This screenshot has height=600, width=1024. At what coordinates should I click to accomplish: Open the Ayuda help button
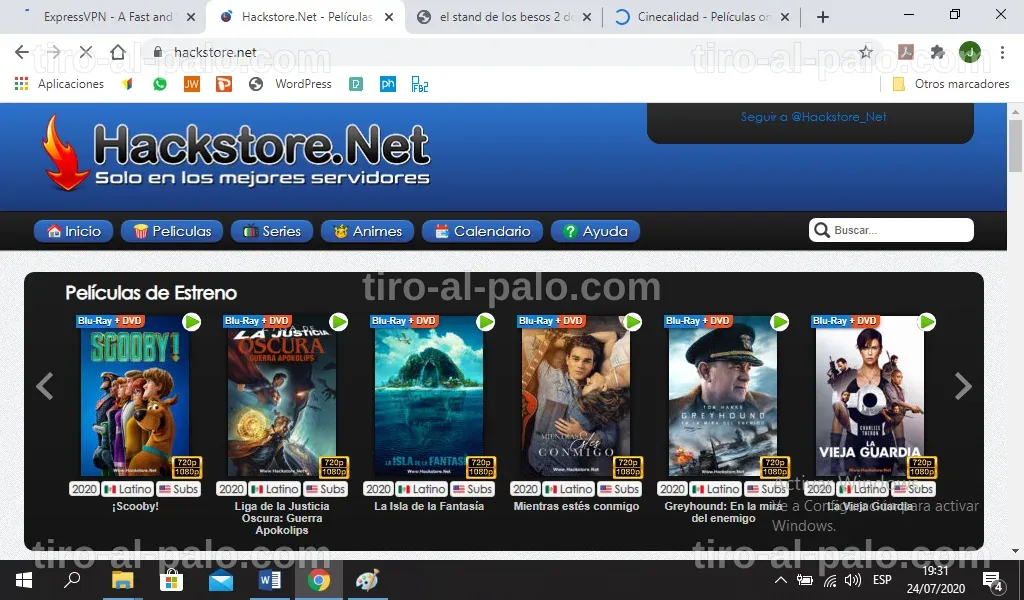click(595, 231)
